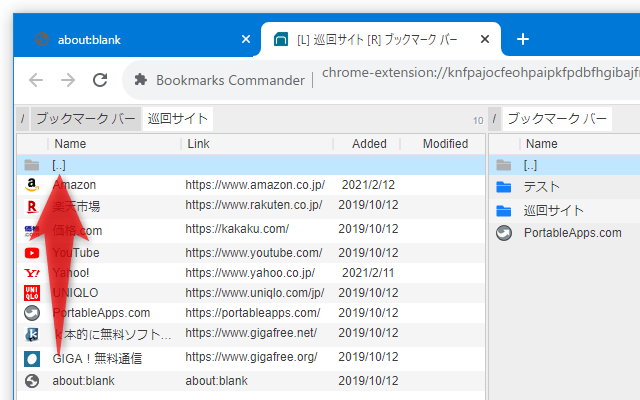Image resolution: width=640 pixels, height=400 pixels.
Task: Click PortableApps.com favicon in left panel
Action: (x=32, y=313)
